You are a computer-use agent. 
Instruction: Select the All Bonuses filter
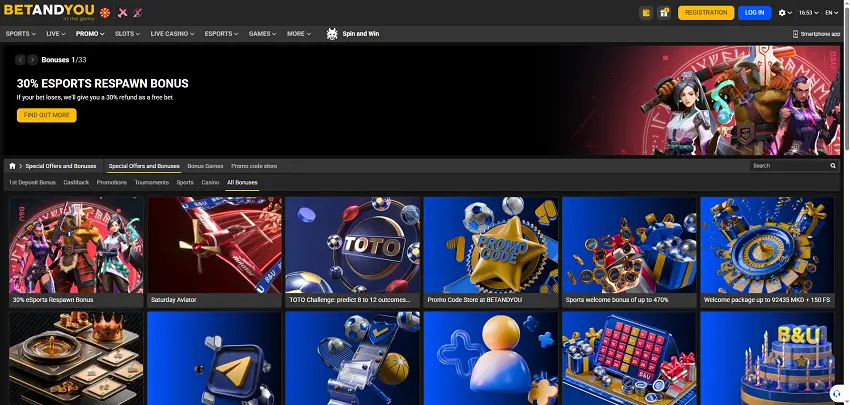(x=242, y=183)
